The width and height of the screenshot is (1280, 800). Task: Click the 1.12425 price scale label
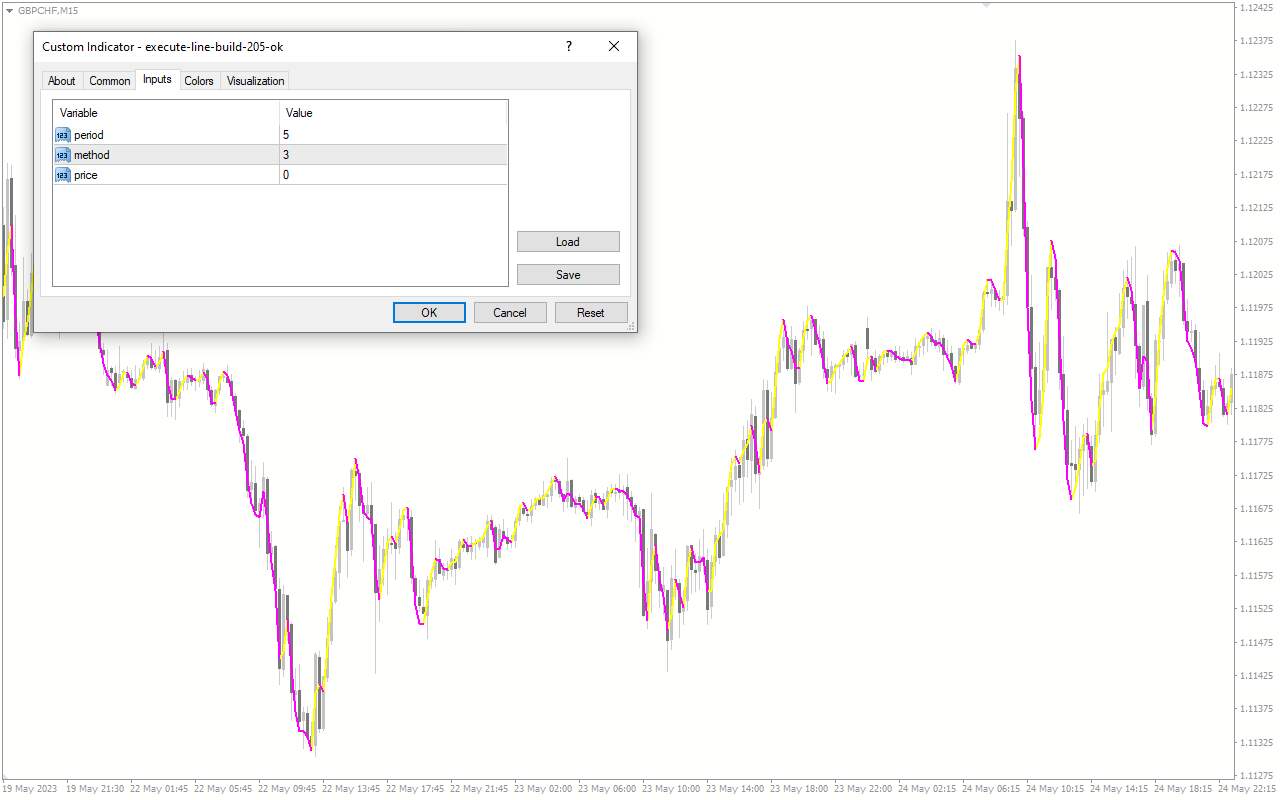(x=1257, y=8)
